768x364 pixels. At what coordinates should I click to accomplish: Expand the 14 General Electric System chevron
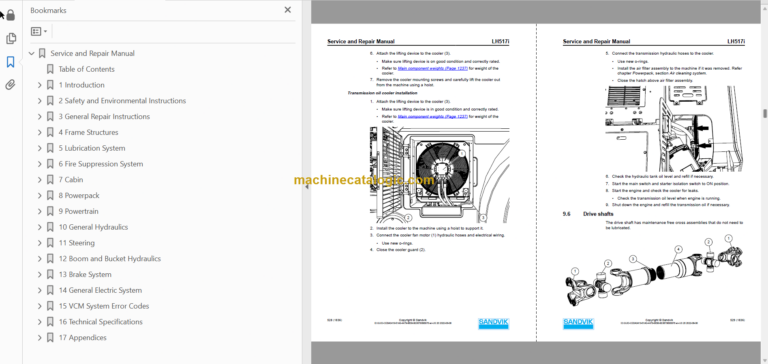[40, 291]
